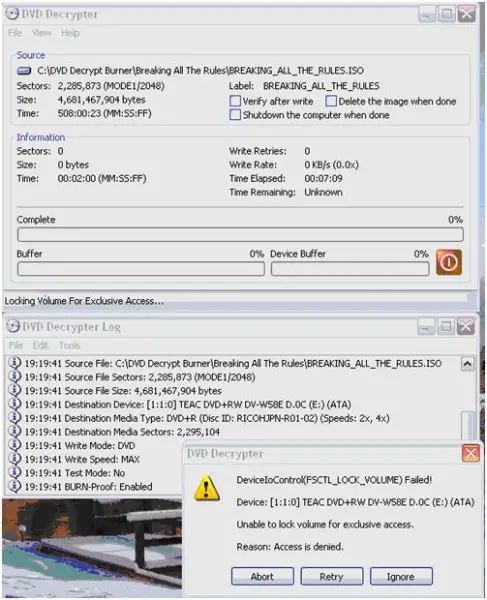The height and width of the screenshot is (600, 487).
Task: Click status text Locking Volume For Exclusive Access
Action: point(84,301)
